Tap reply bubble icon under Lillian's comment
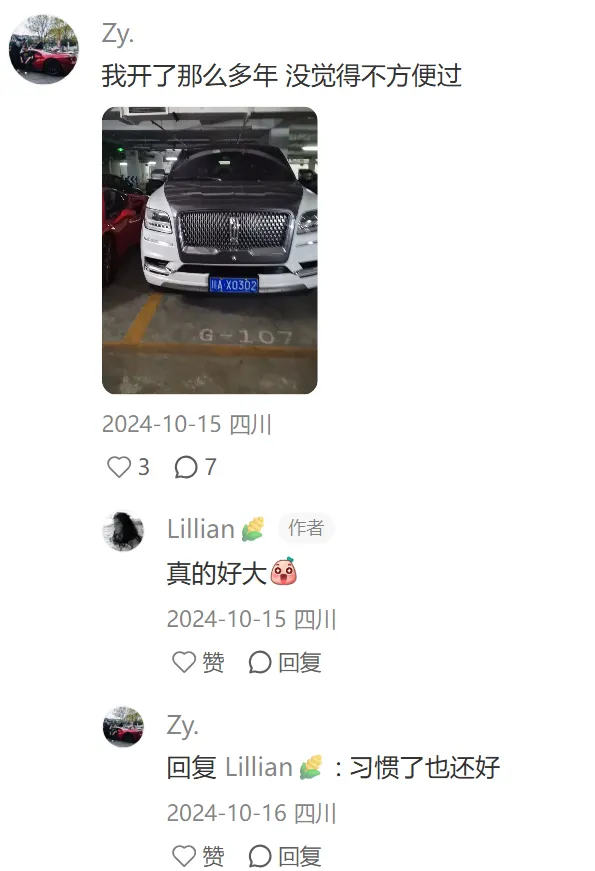 tap(259, 662)
